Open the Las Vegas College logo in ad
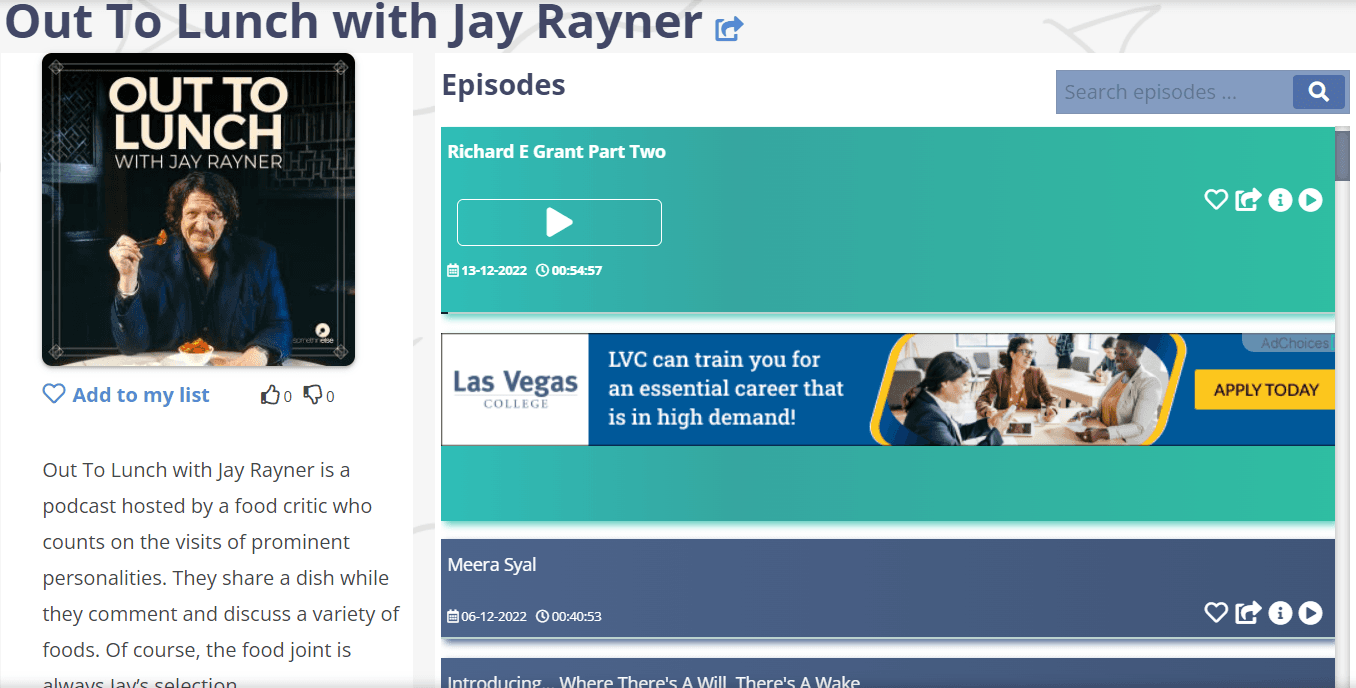Screen dimensions: 1356x688 [515, 389]
